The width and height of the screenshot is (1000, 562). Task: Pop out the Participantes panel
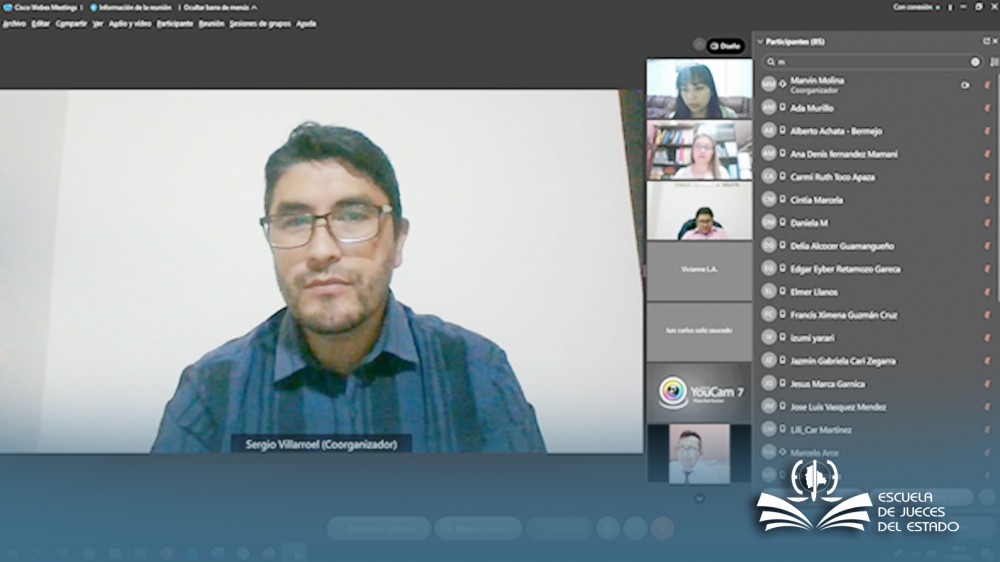coord(986,41)
